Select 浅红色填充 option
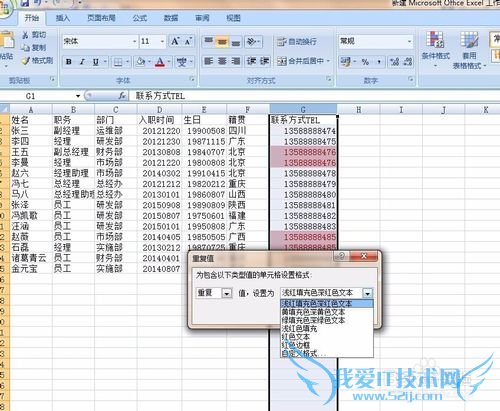The image size is (500, 411). point(327,329)
